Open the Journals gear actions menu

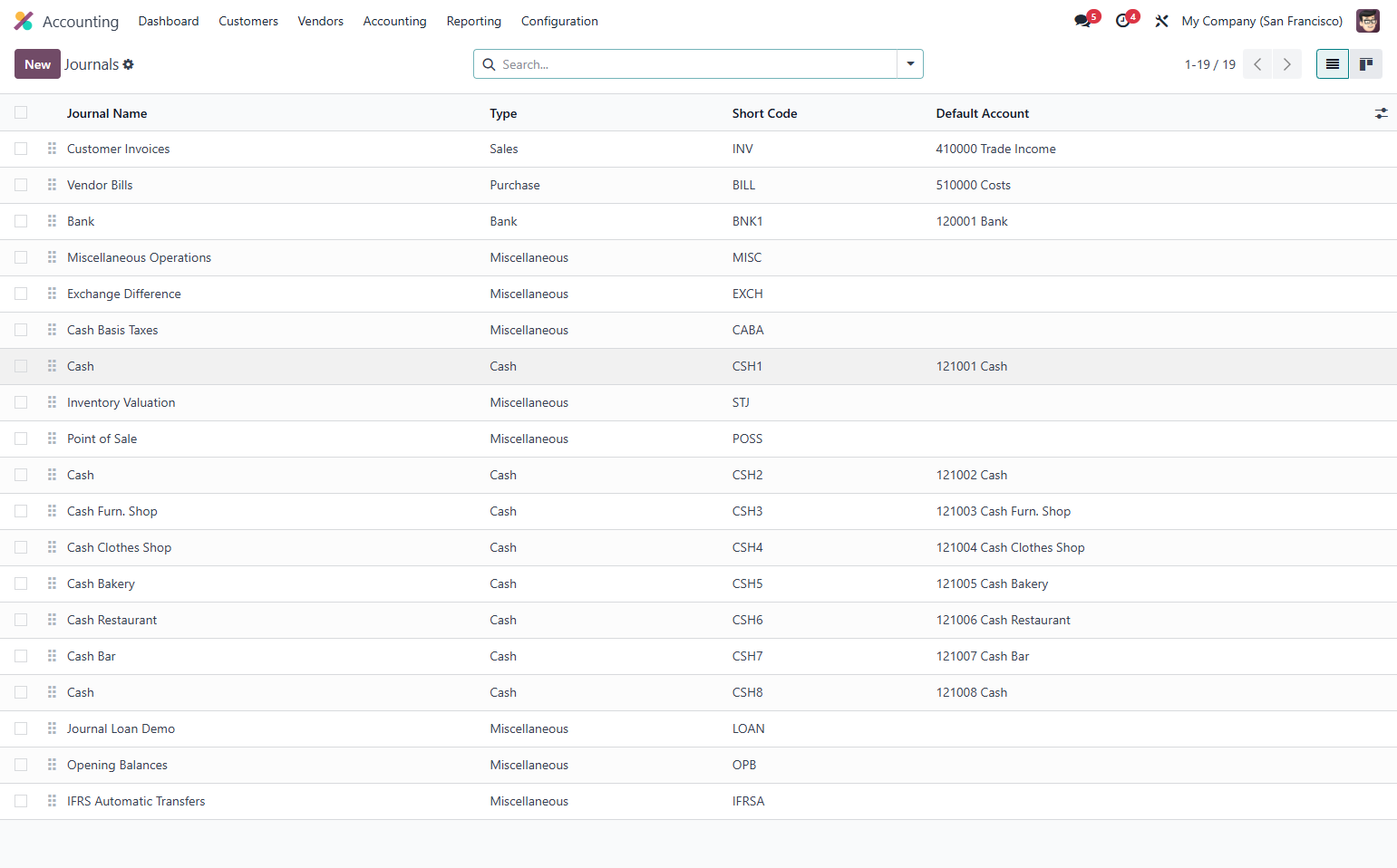pos(129,64)
